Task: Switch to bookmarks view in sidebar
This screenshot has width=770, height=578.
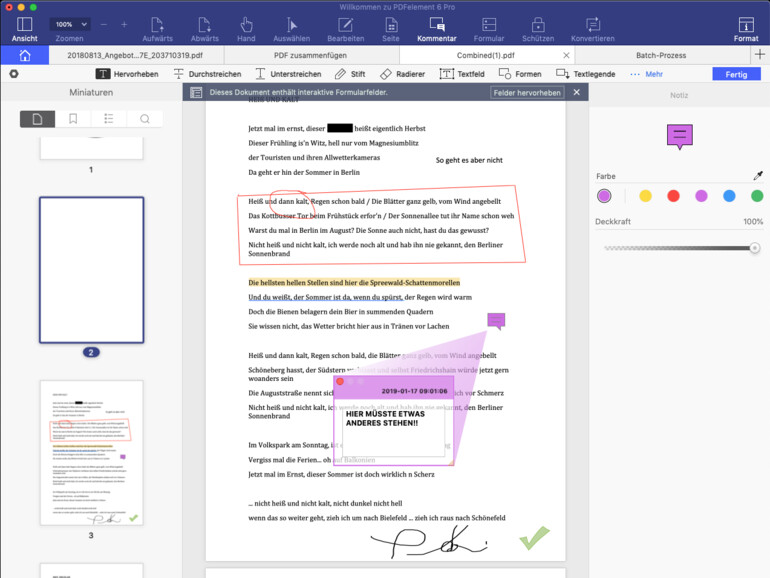Action: pyautogui.click(x=73, y=119)
